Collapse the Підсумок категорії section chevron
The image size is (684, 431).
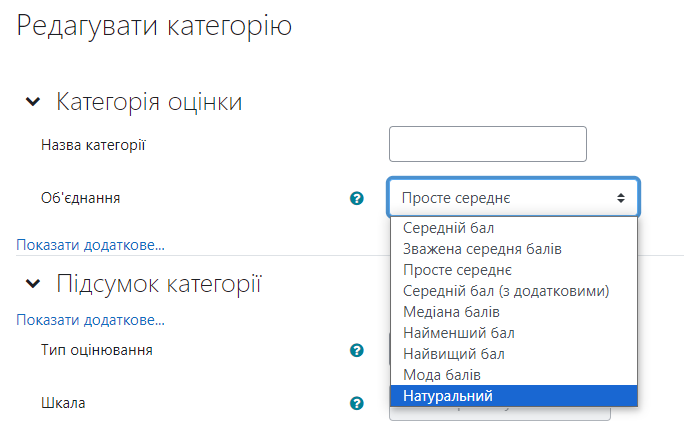33,284
